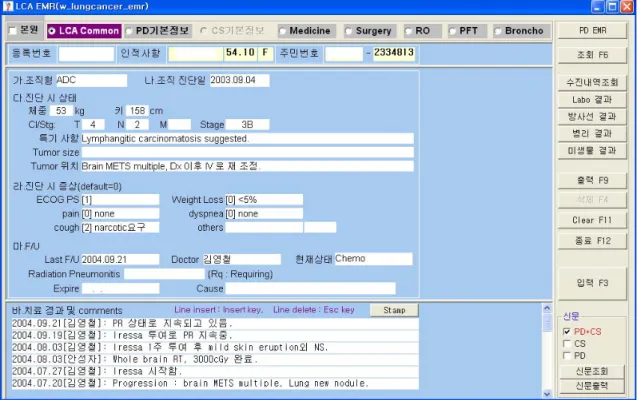Click the first others input field
639x400 pixels.
click(264, 227)
